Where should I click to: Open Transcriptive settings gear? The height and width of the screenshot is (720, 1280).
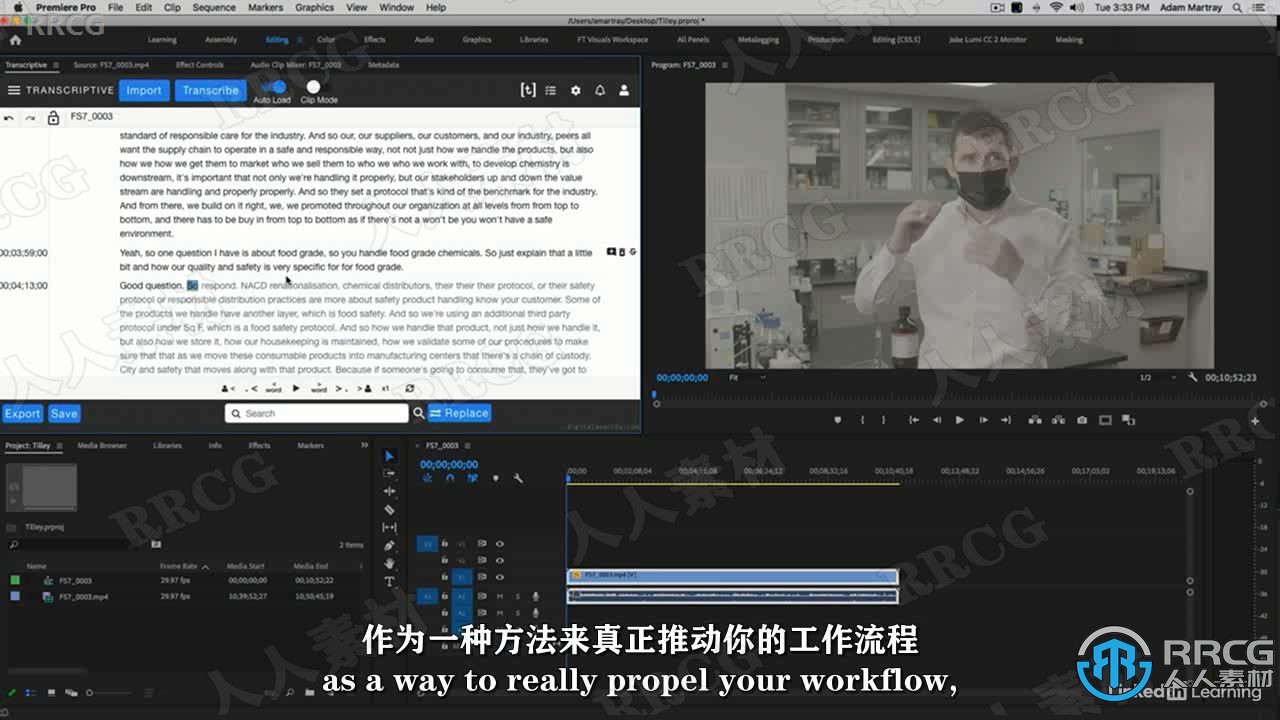click(575, 90)
